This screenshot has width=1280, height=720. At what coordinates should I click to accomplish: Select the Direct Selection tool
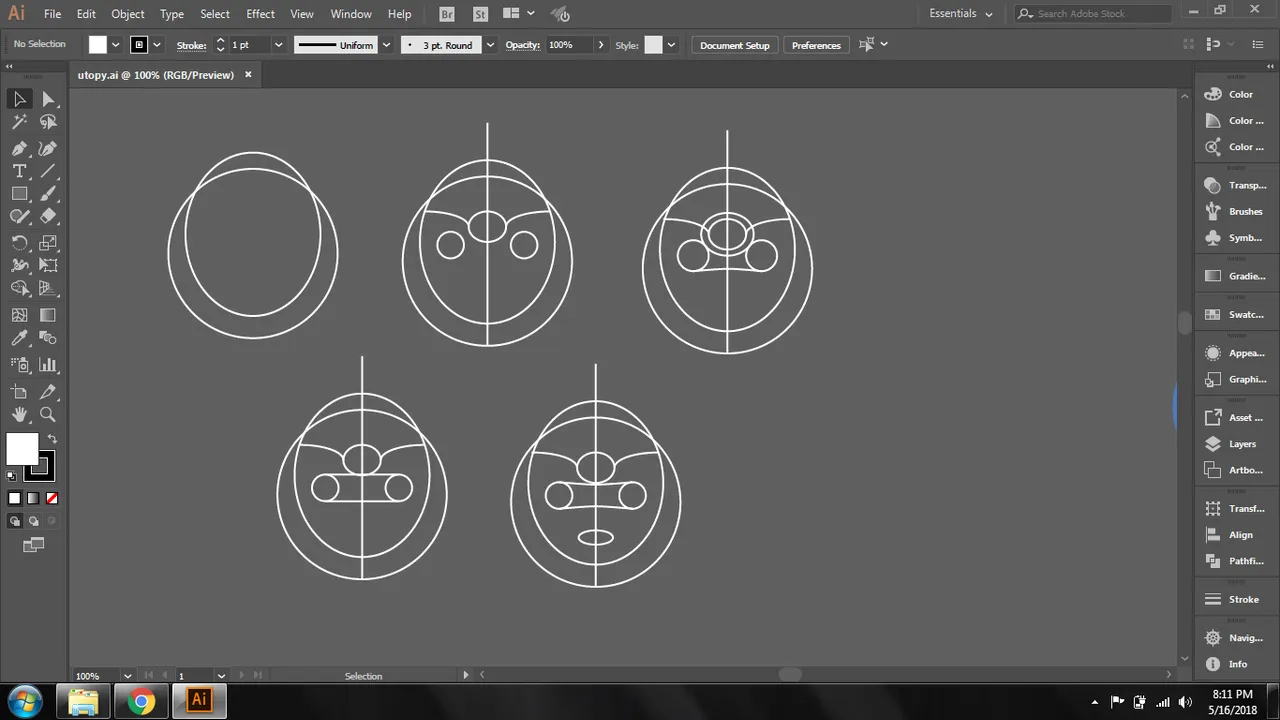click(48, 99)
